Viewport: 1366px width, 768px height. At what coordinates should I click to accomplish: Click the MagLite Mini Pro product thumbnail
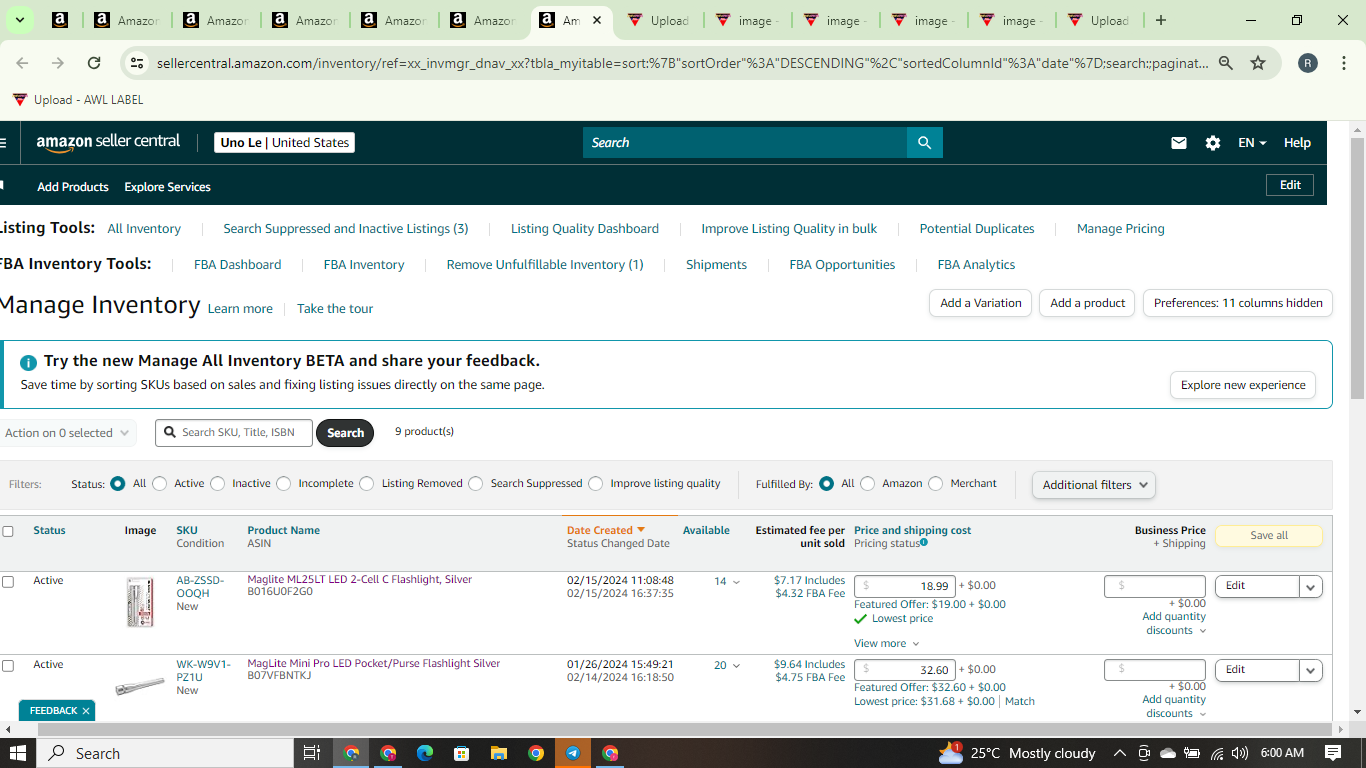click(x=140, y=687)
